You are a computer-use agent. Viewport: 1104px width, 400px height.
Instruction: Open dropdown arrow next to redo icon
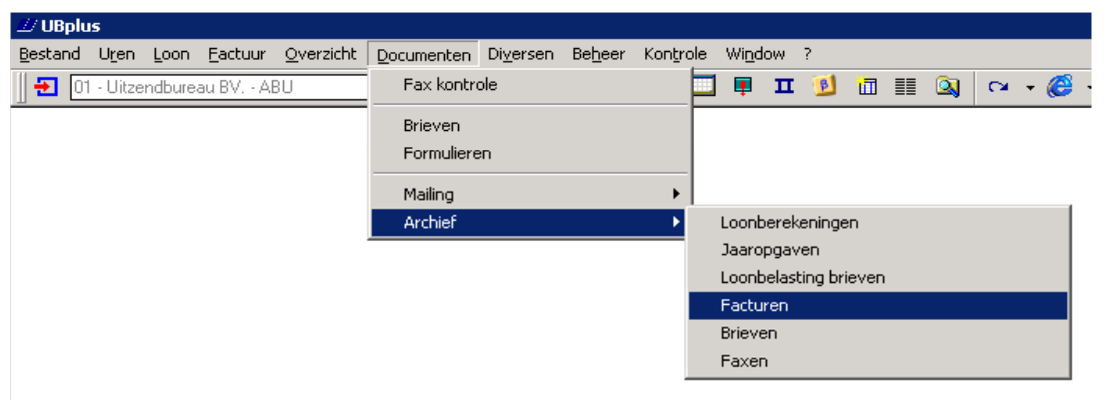tap(1029, 88)
